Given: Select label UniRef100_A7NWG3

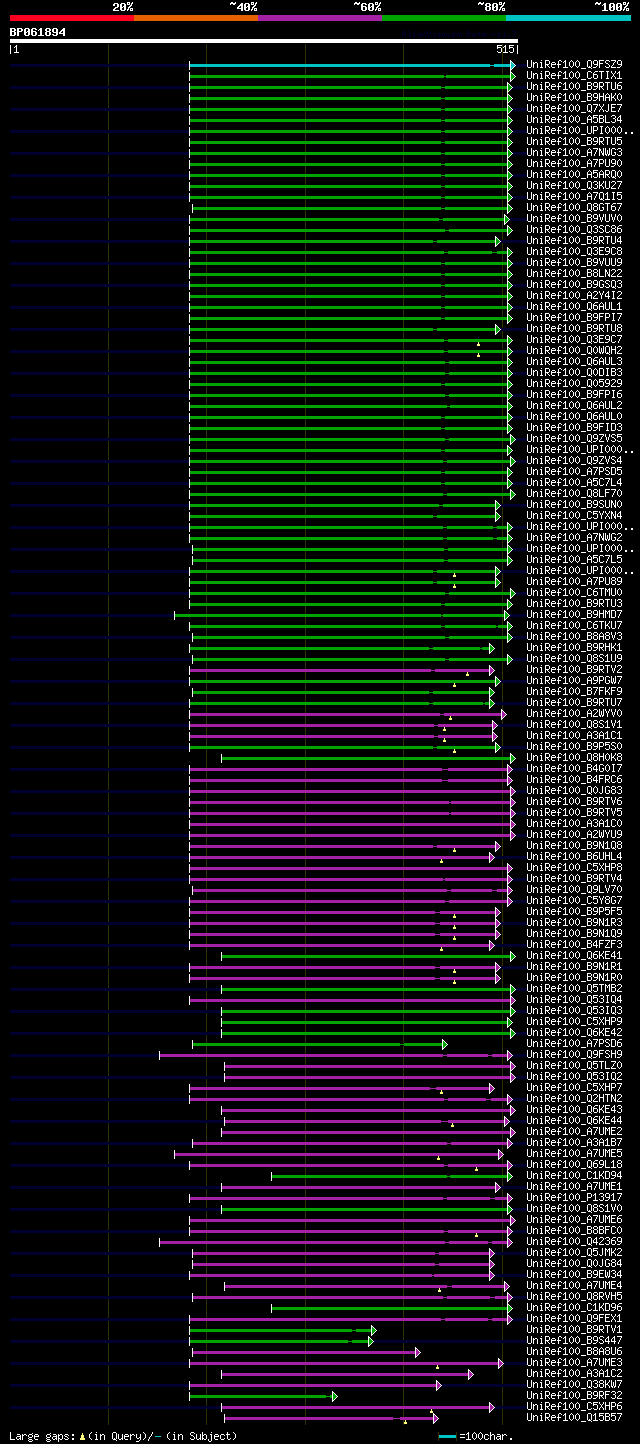Looking at the screenshot, I should point(574,153).
